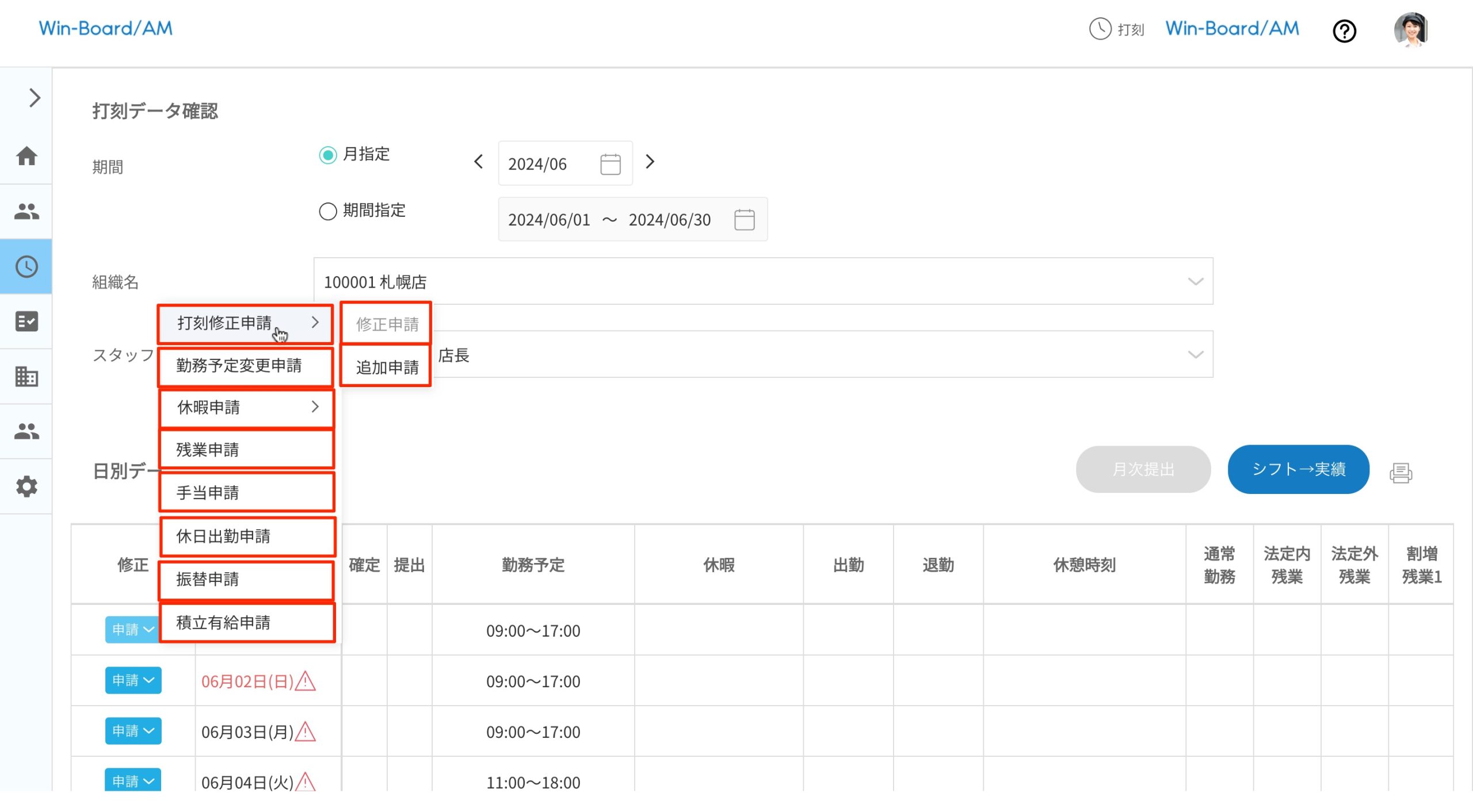The image size is (1473, 812).
Task: Expand the sidebar with chevron arrow
Action: [x=35, y=98]
